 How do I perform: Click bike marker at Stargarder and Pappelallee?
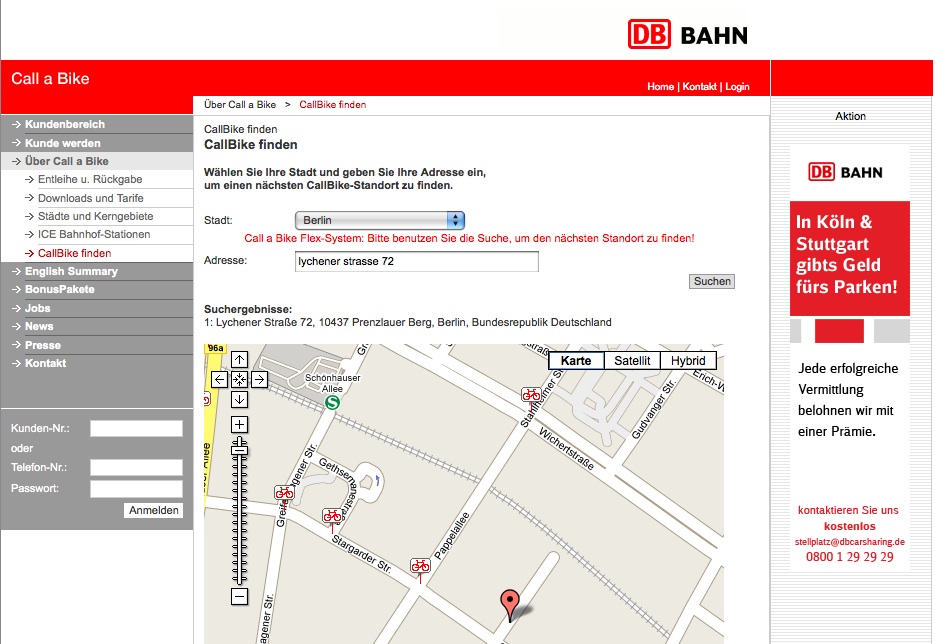[420, 566]
